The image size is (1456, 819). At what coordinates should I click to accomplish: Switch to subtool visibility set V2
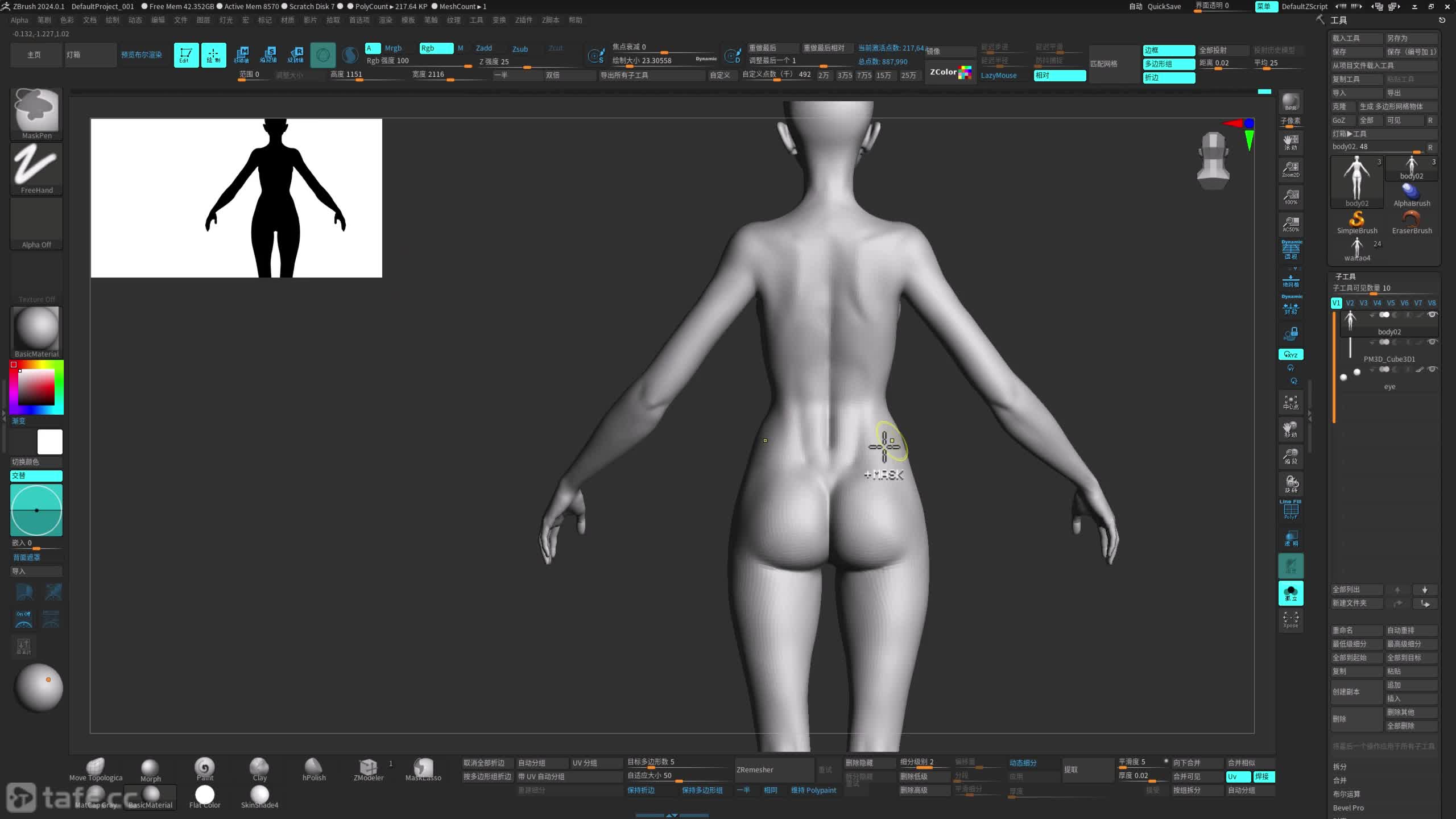pos(1350,303)
